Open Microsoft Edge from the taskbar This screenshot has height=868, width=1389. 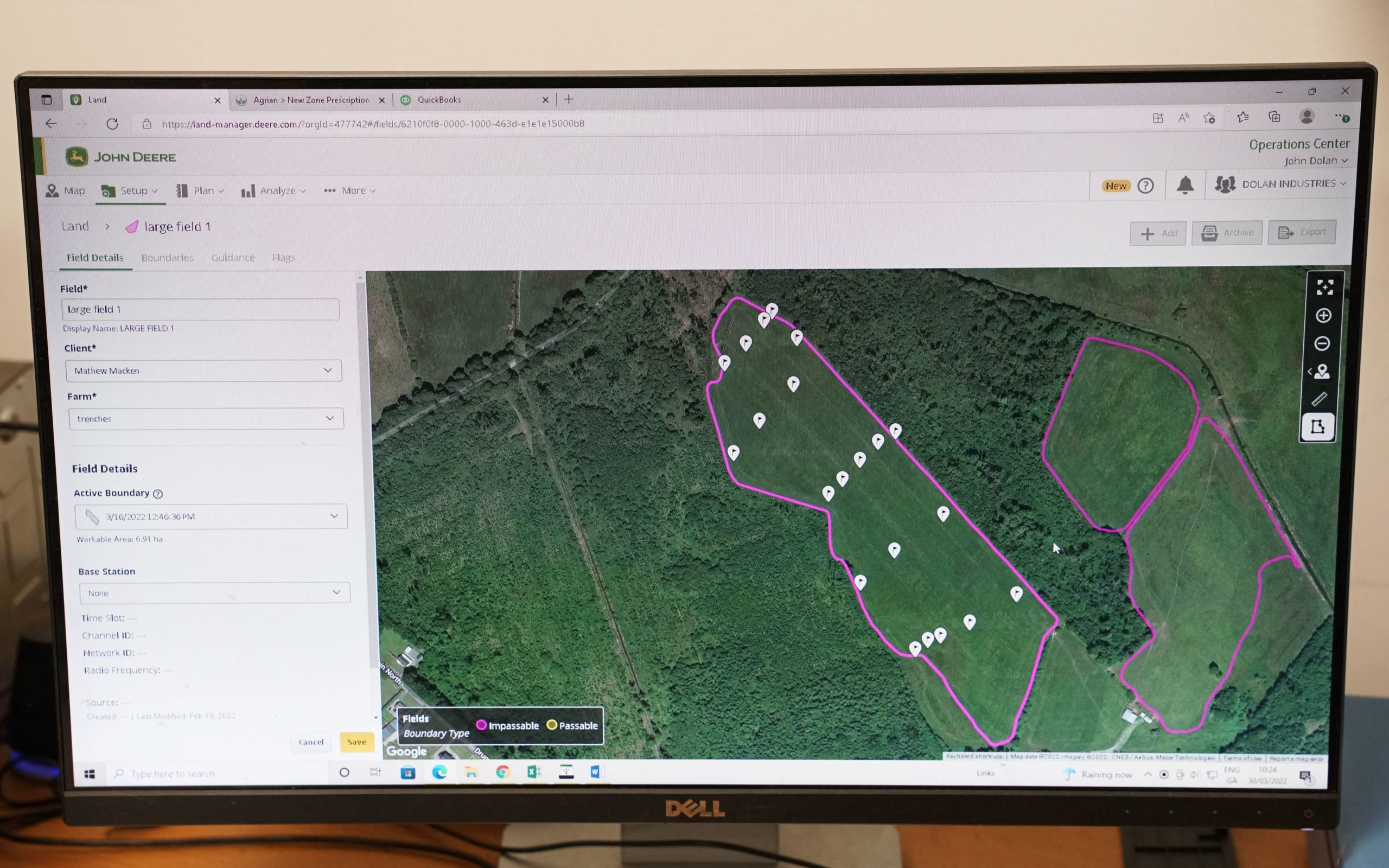439,772
